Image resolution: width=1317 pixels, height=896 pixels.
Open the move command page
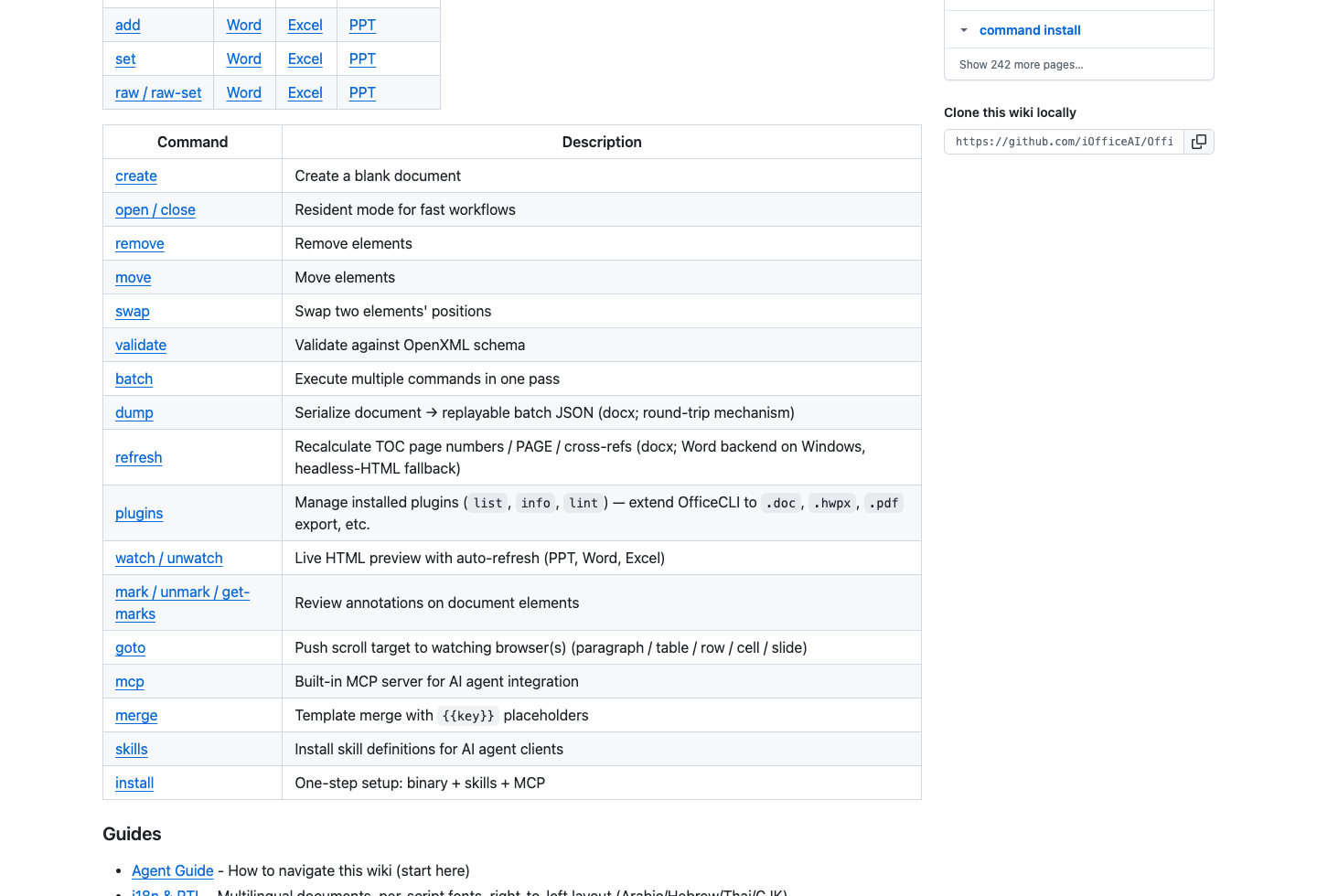click(134, 278)
